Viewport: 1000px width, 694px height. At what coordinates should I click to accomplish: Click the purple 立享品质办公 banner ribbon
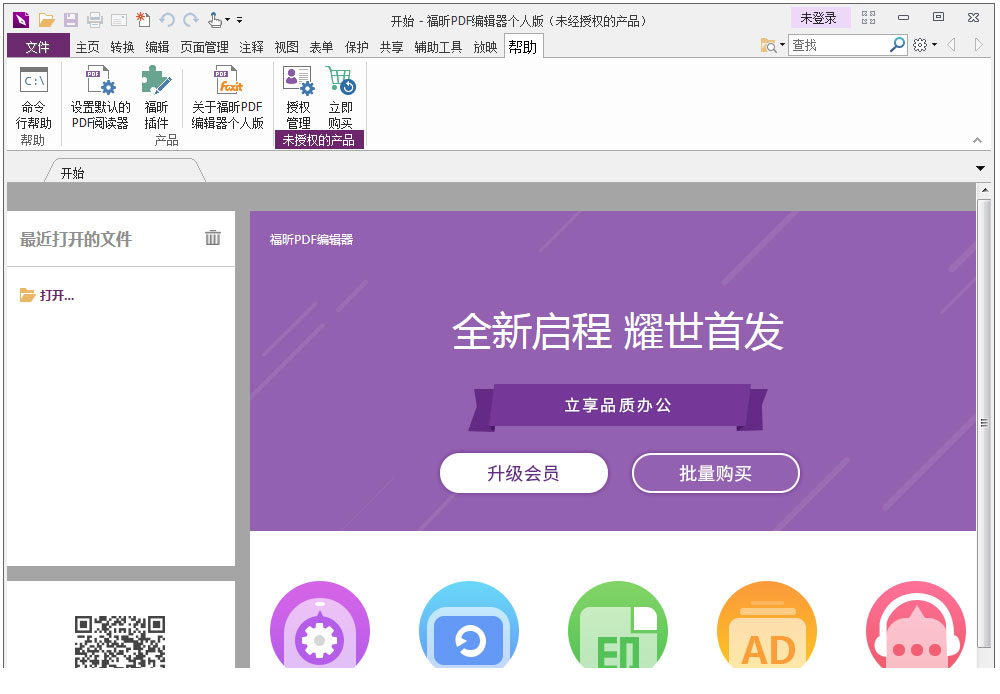click(x=616, y=404)
